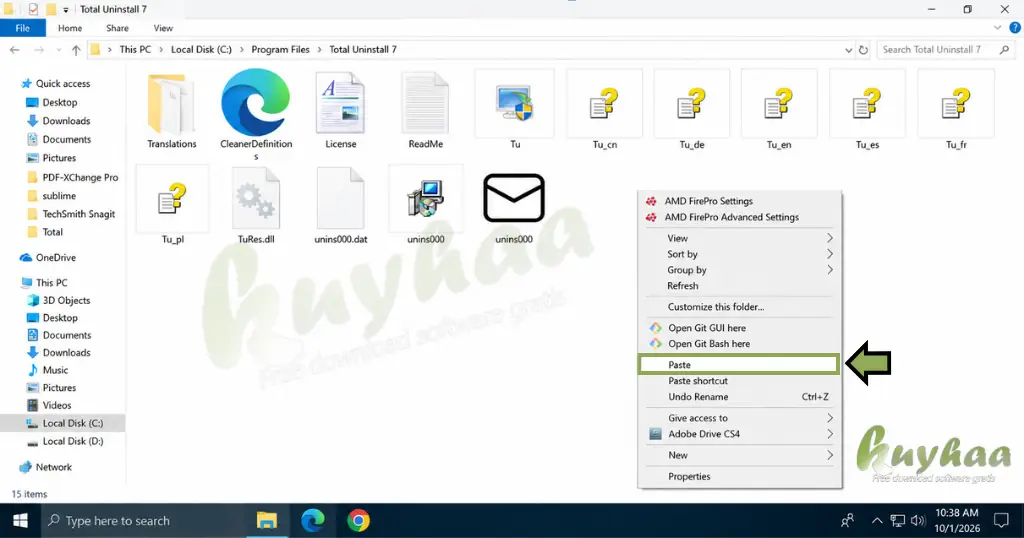Go to This PC in breadcrumb

(135, 50)
